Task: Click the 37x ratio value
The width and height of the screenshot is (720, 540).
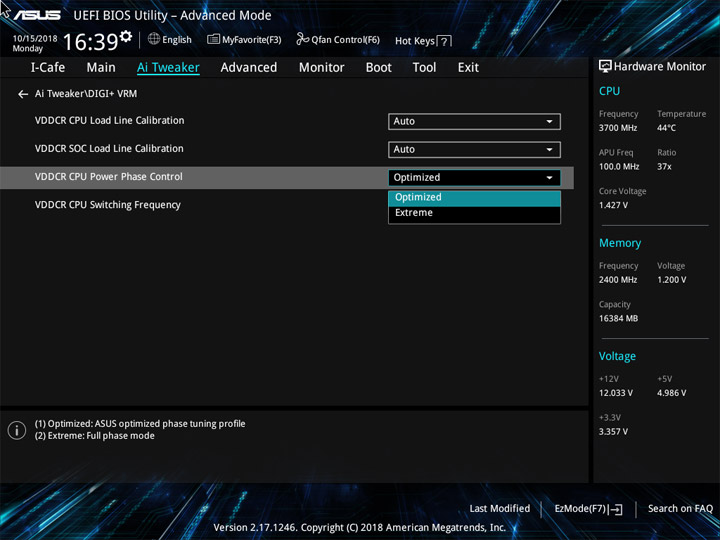Action: tap(664, 167)
